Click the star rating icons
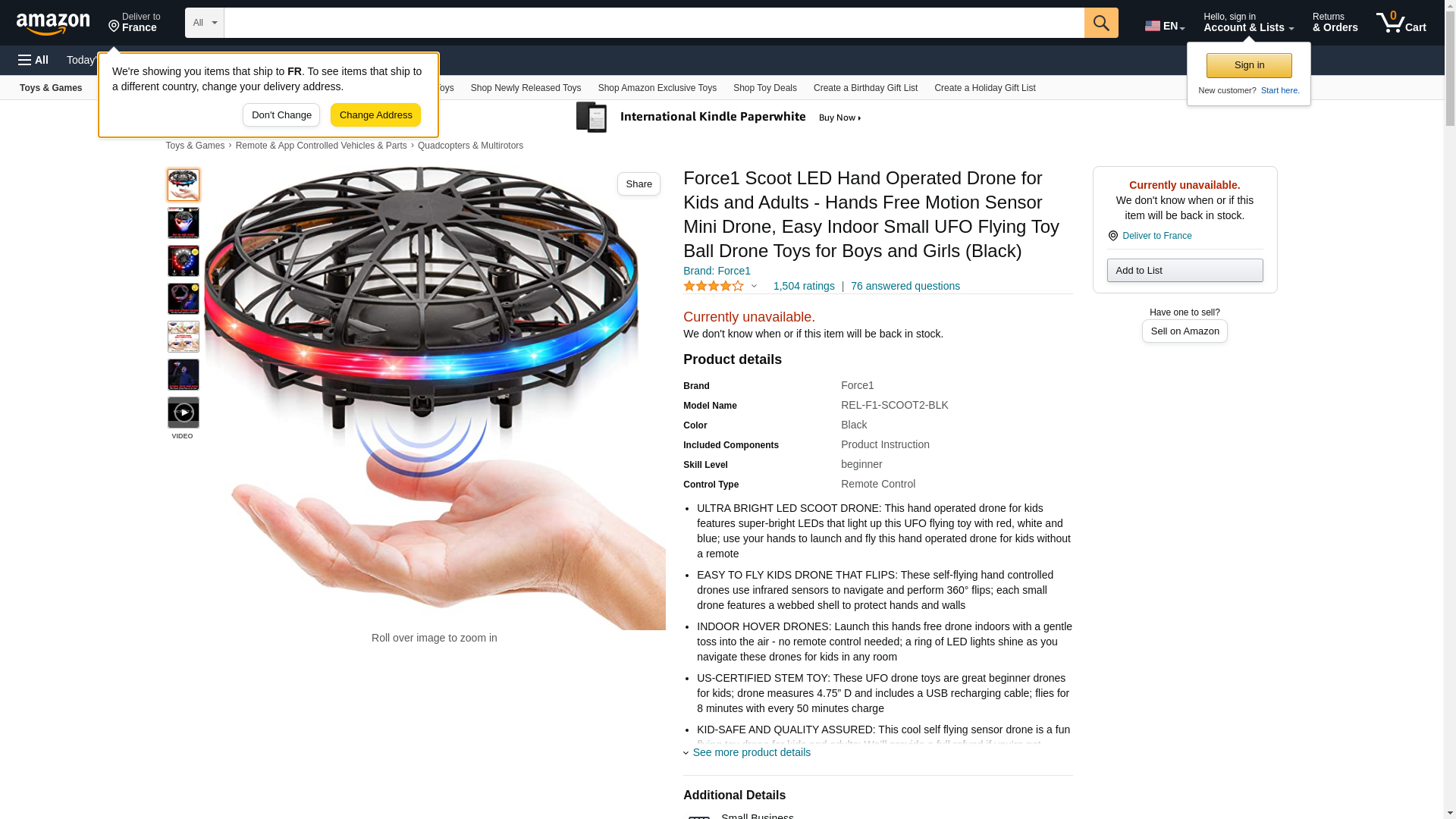Viewport: 1456px width, 819px height. [x=714, y=286]
